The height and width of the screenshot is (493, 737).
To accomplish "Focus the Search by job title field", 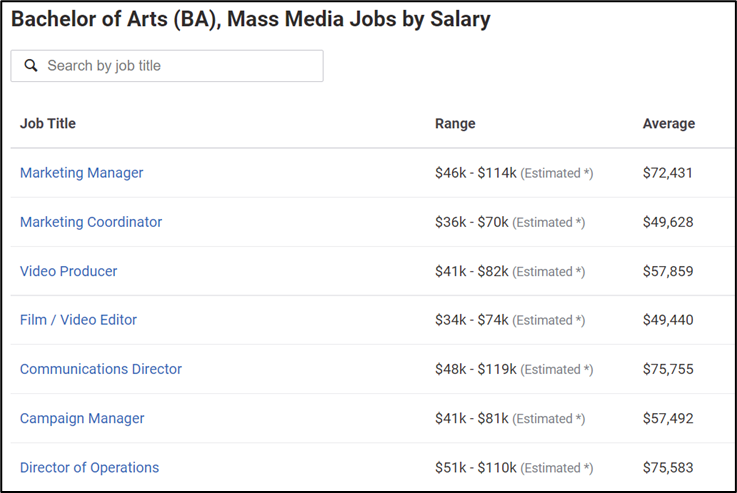I will [x=167, y=66].
